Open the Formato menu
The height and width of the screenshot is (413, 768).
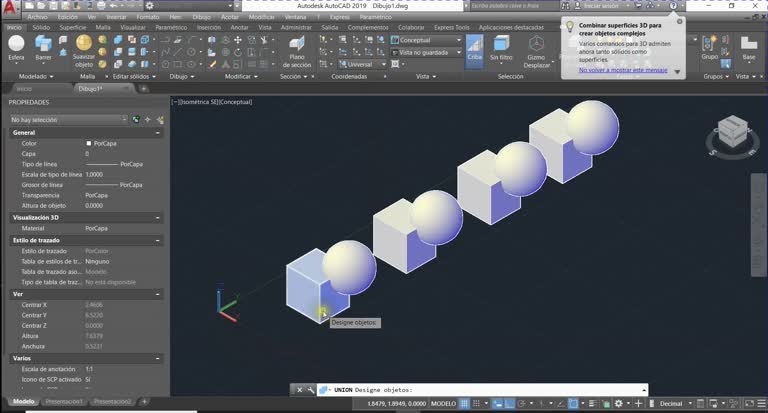pyautogui.click(x=147, y=17)
